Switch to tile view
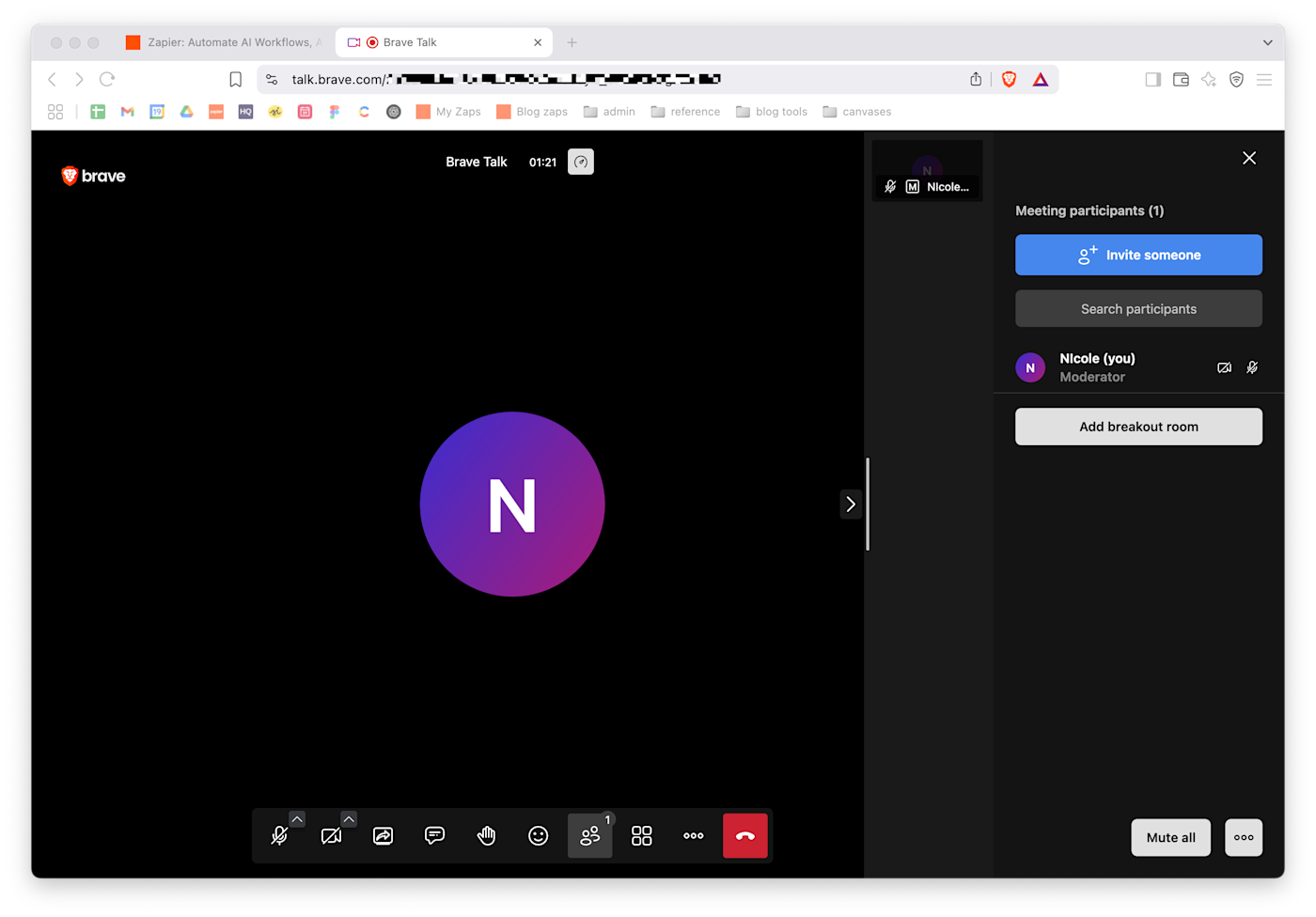 pyautogui.click(x=641, y=836)
